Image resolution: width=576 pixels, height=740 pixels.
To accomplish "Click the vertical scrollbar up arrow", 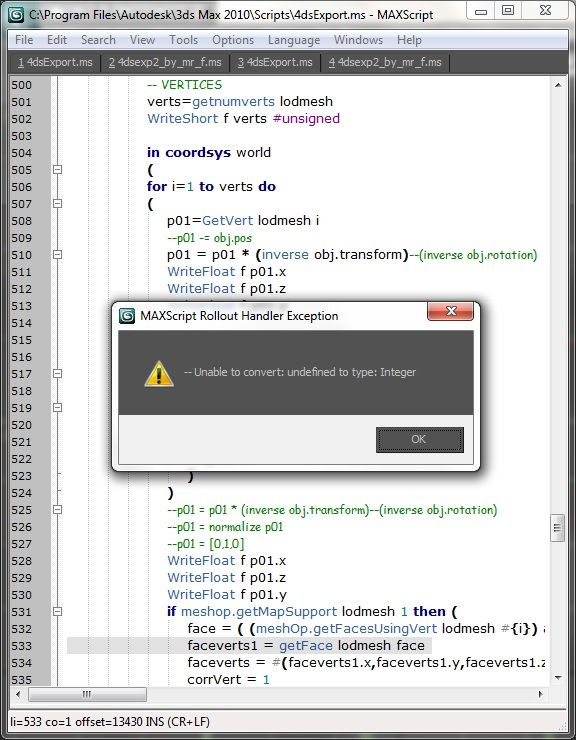I will click(x=558, y=85).
